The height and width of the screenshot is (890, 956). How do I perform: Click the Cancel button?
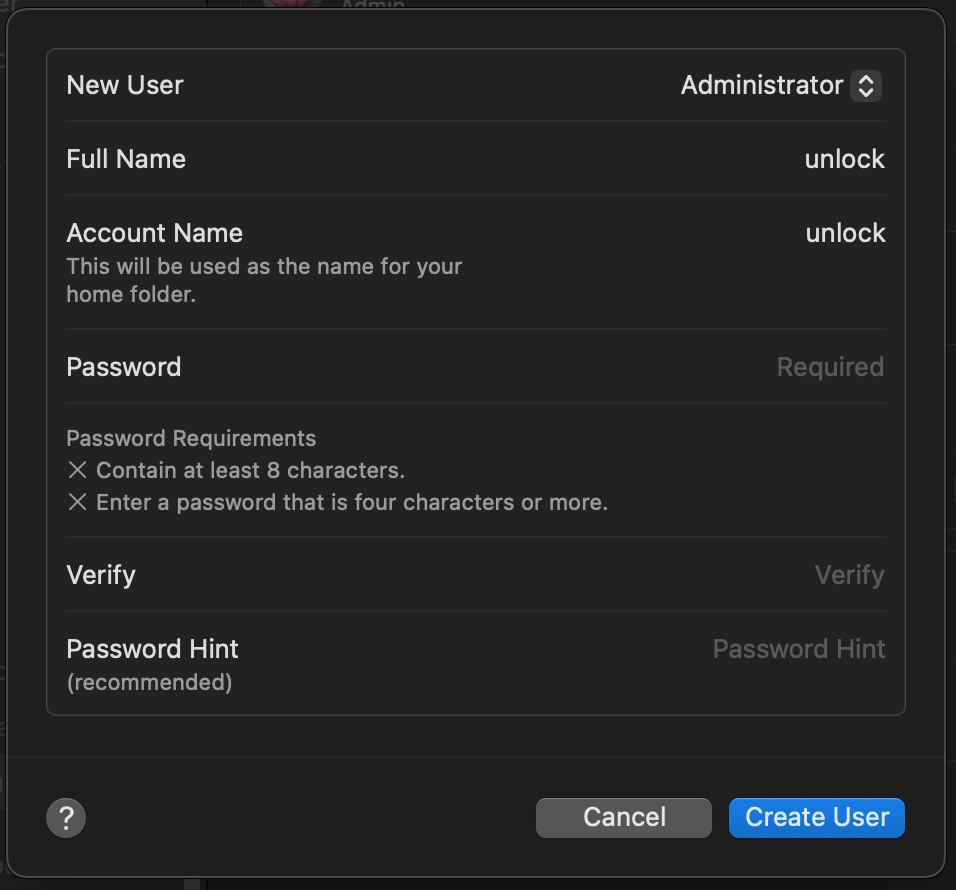pos(623,817)
